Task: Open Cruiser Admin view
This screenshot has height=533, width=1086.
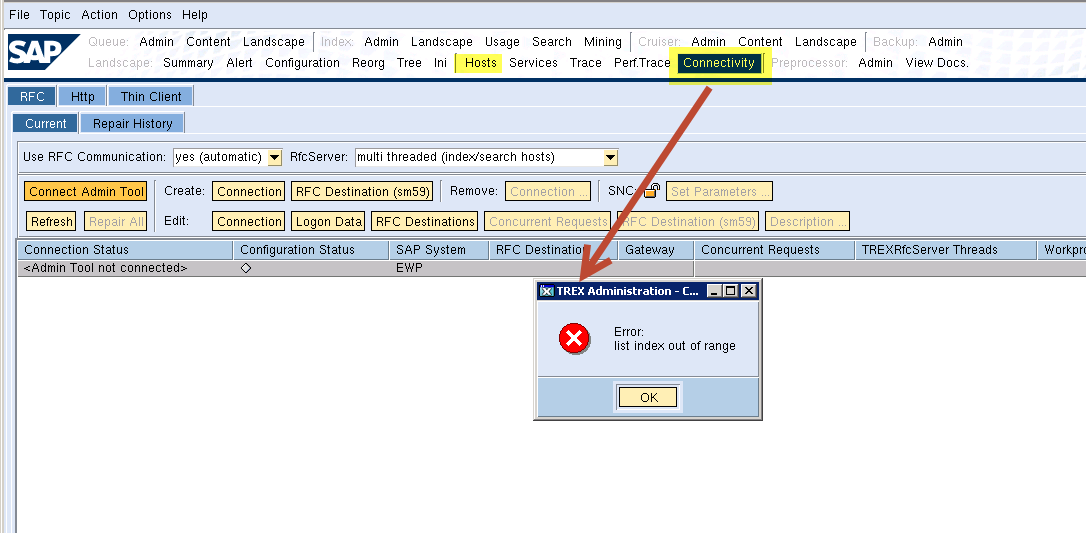Action: tap(709, 42)
